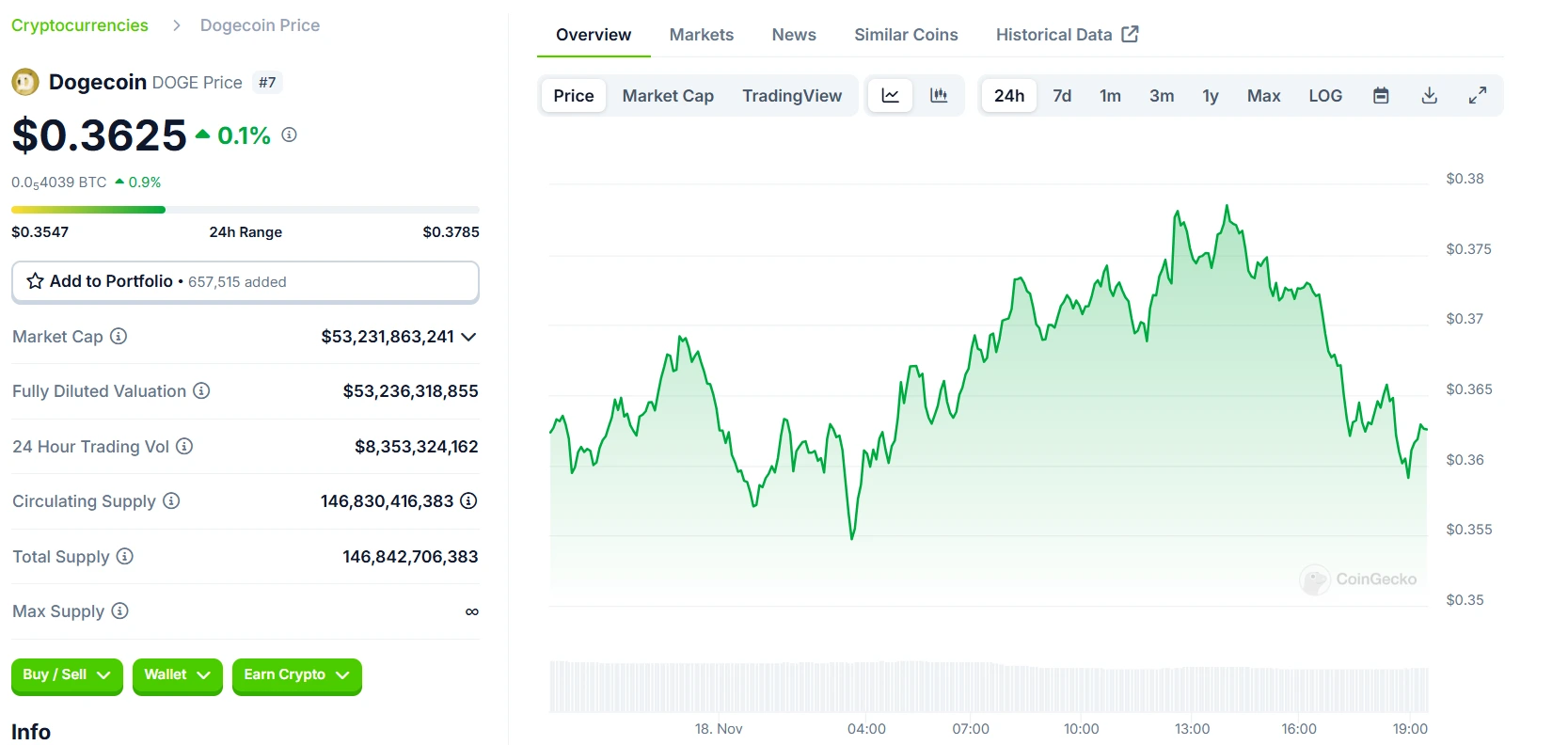Show Circulating Supply label info tooltip
Viewport: 1568px width, 745px height.
171,500
